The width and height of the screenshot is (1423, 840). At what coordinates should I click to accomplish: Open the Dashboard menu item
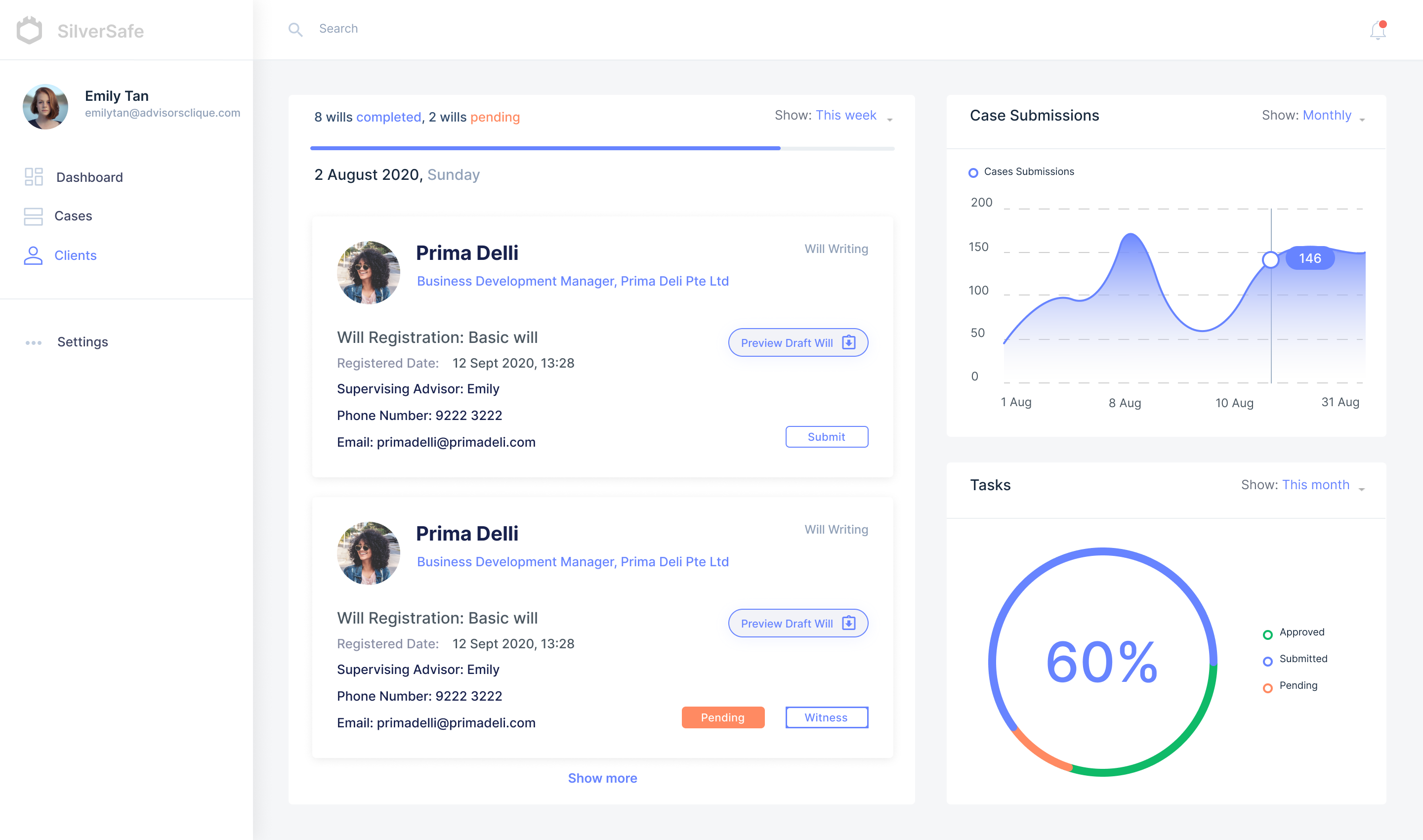pyautogui.click(x=89, y=177)
